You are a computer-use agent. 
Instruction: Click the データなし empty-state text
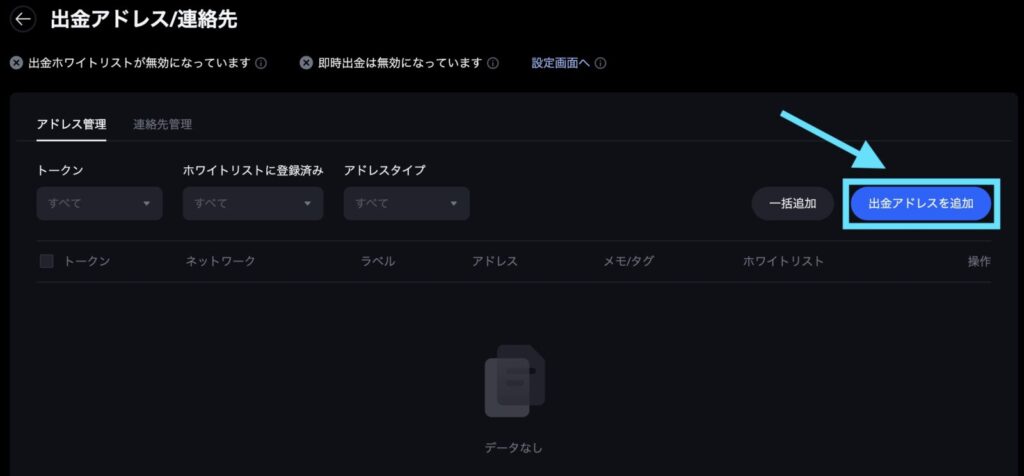coord(514,448)
